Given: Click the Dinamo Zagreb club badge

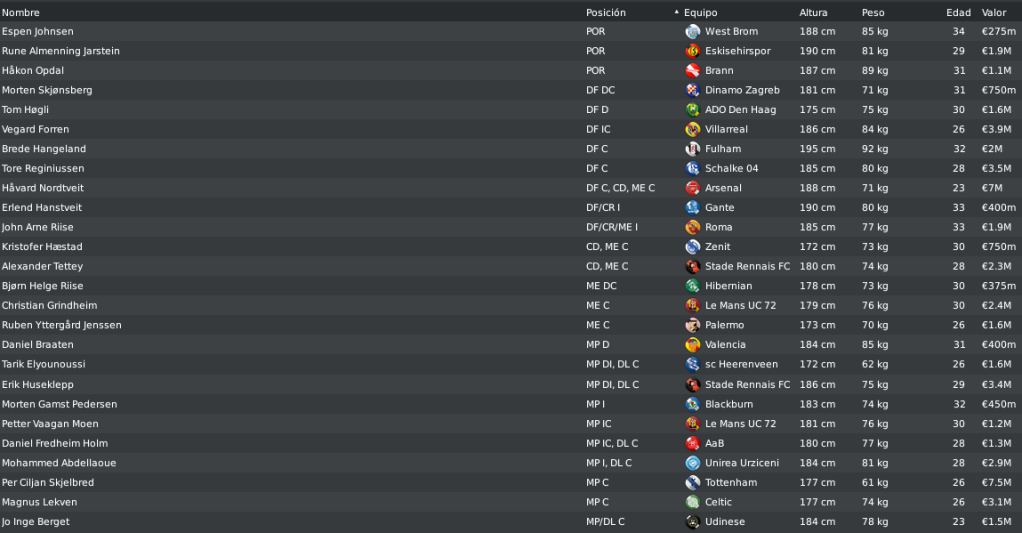Looking at the screenshot, I should pos(692,90).
